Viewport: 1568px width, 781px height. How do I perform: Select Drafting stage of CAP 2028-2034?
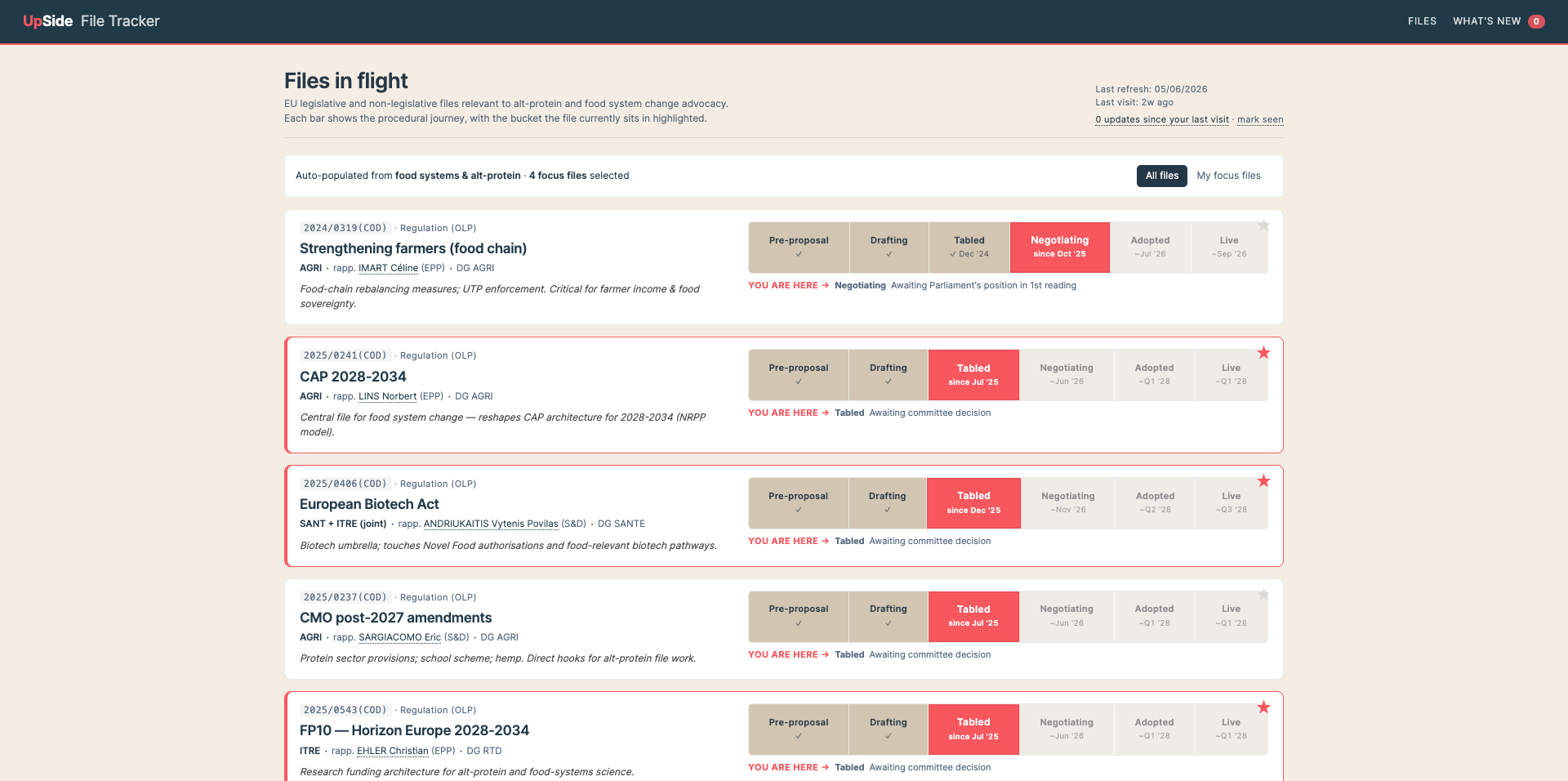click(889, 375)
